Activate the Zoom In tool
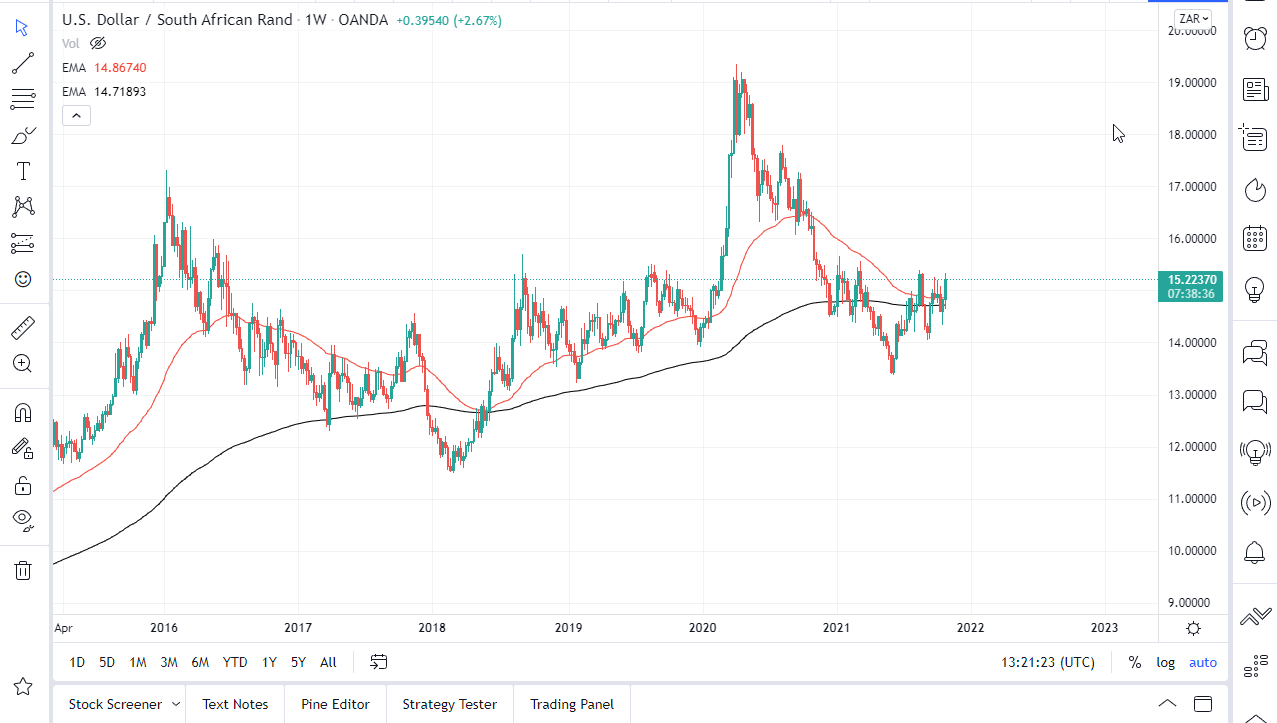 coord(22,363)
